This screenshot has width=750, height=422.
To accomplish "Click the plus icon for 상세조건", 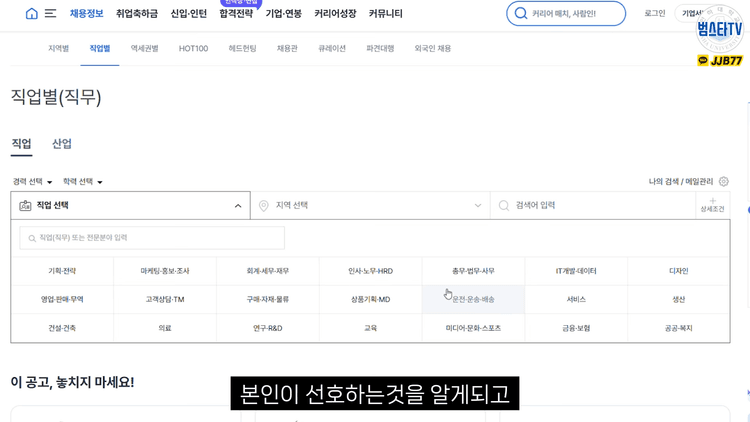I will [x=712, y=201].
